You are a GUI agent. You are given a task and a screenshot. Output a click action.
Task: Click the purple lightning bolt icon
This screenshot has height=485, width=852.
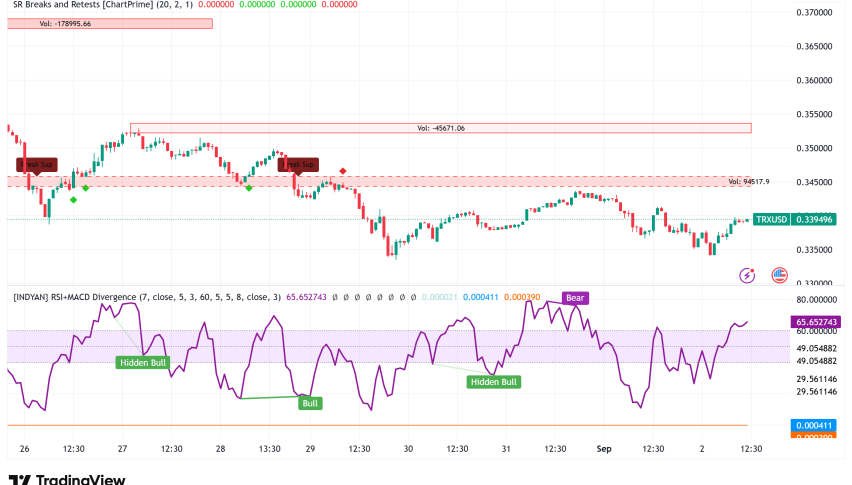747,275
